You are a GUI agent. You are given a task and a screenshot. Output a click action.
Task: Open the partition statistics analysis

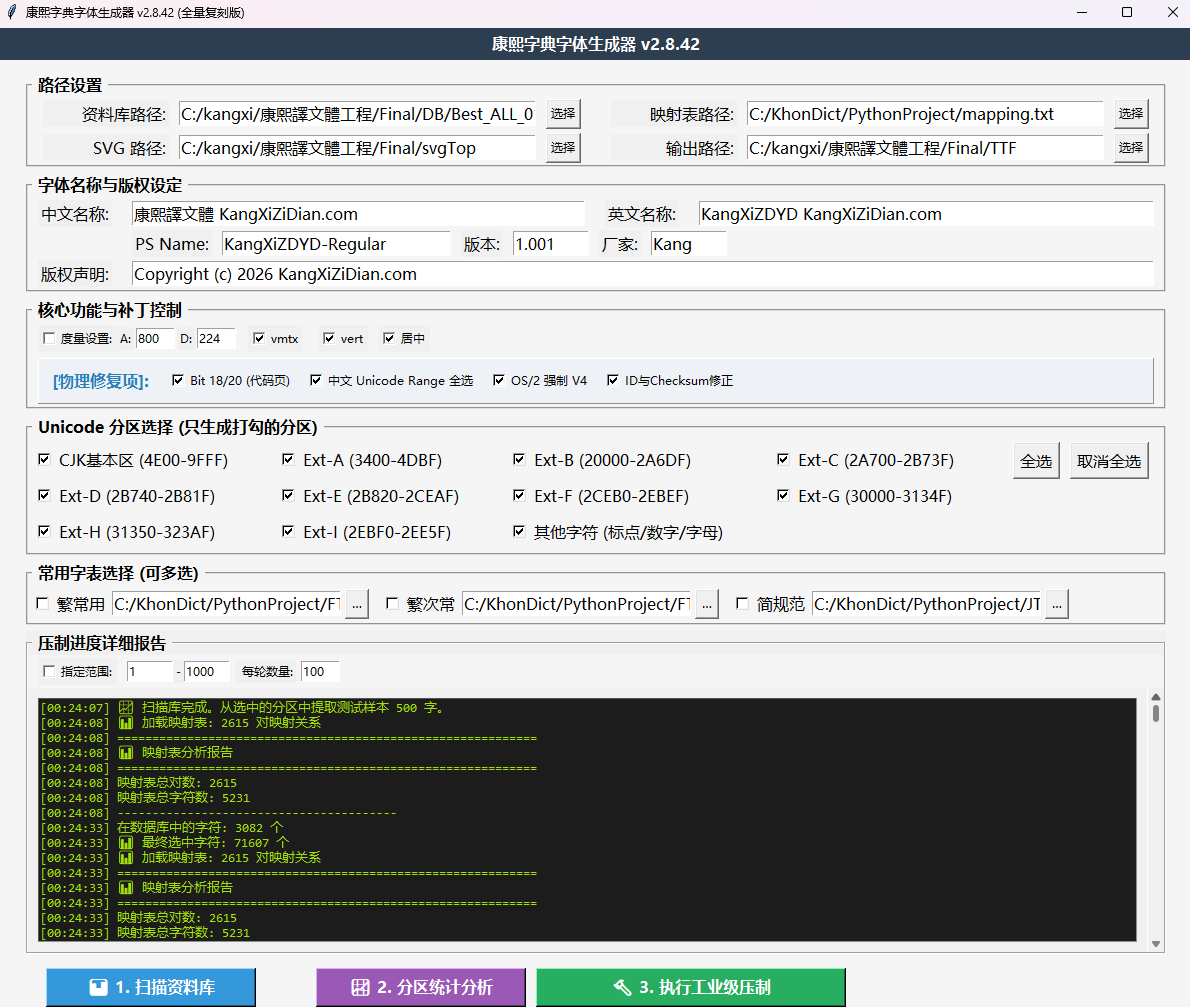[421, 987]
